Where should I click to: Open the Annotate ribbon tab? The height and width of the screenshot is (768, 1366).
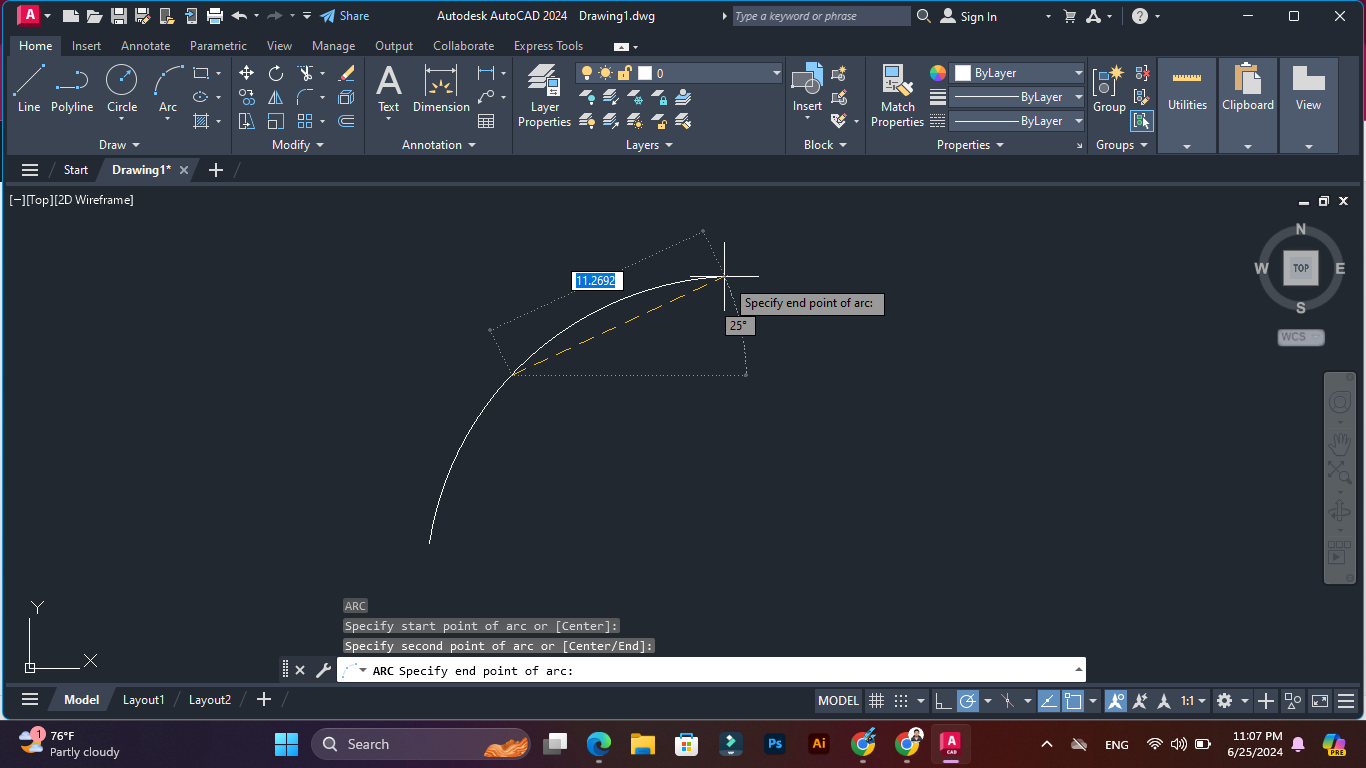coord(145,46)
